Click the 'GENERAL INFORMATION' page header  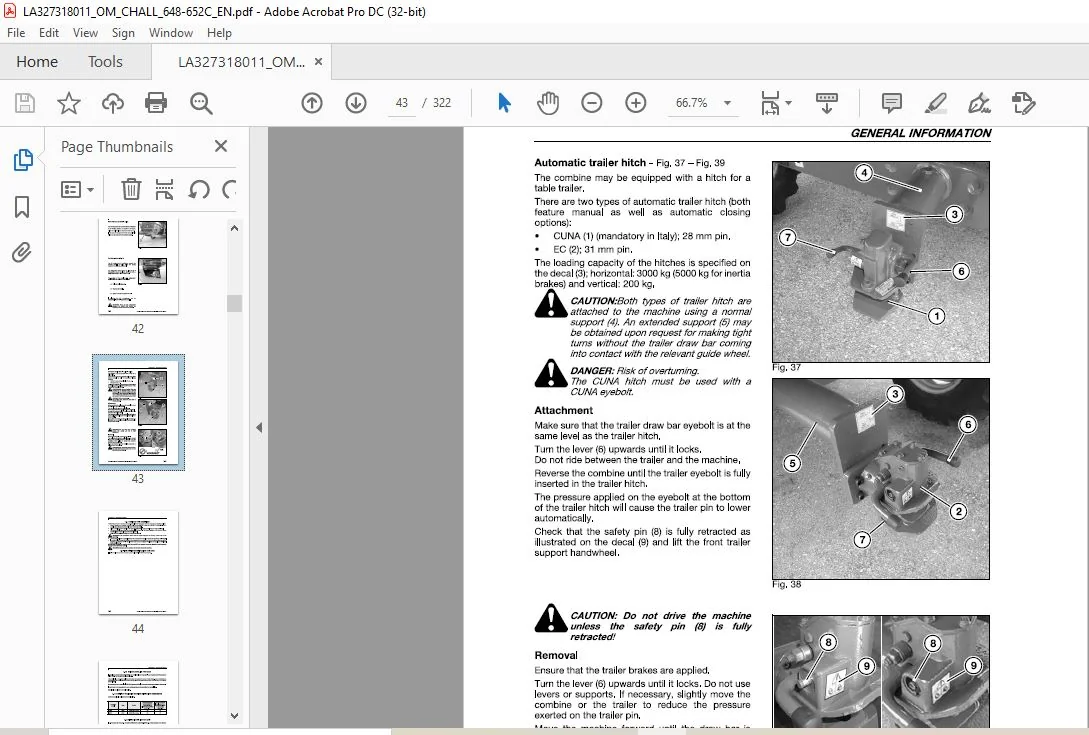pos(920,133)
